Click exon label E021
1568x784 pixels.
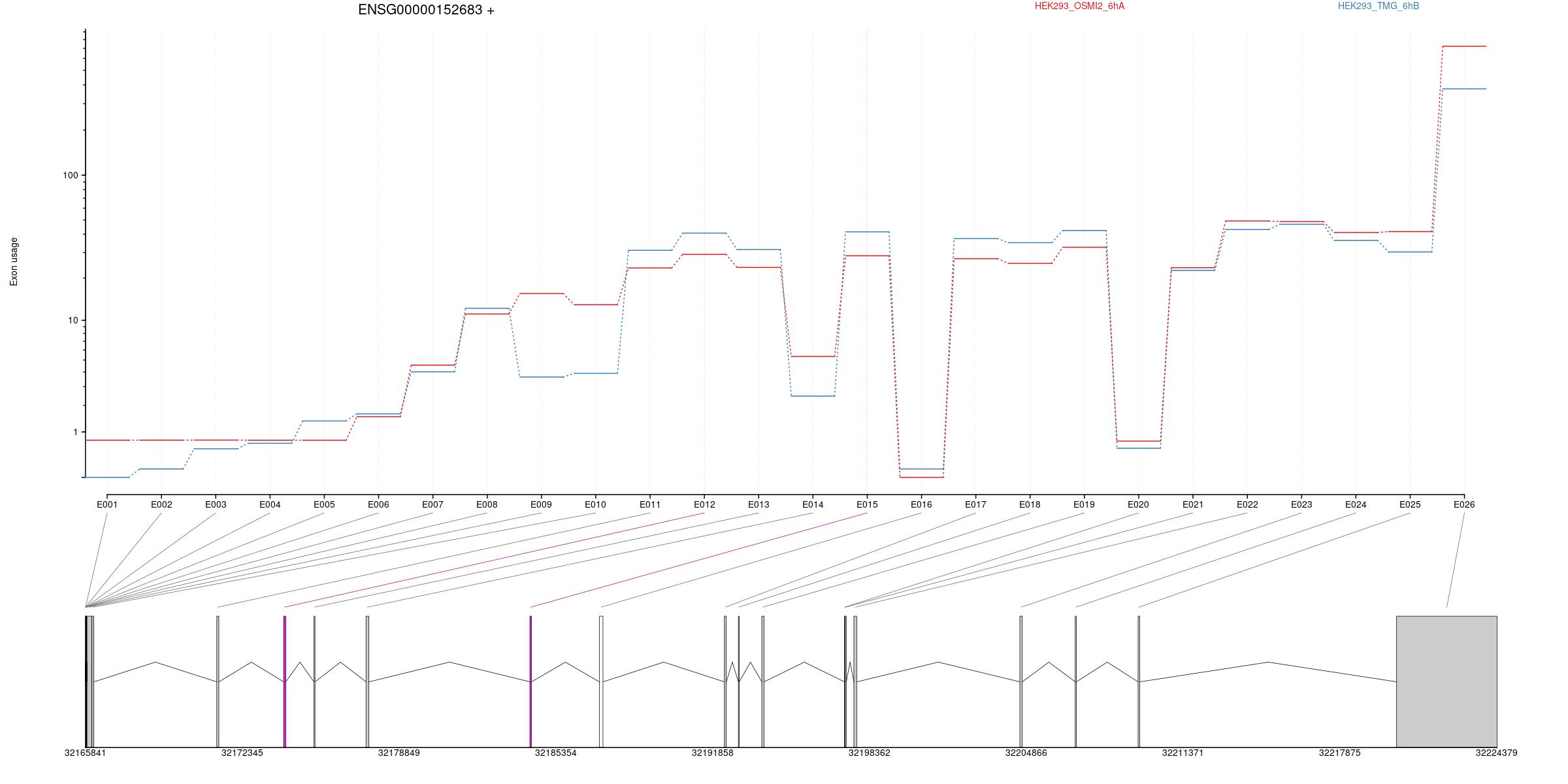coord(1193,504)
